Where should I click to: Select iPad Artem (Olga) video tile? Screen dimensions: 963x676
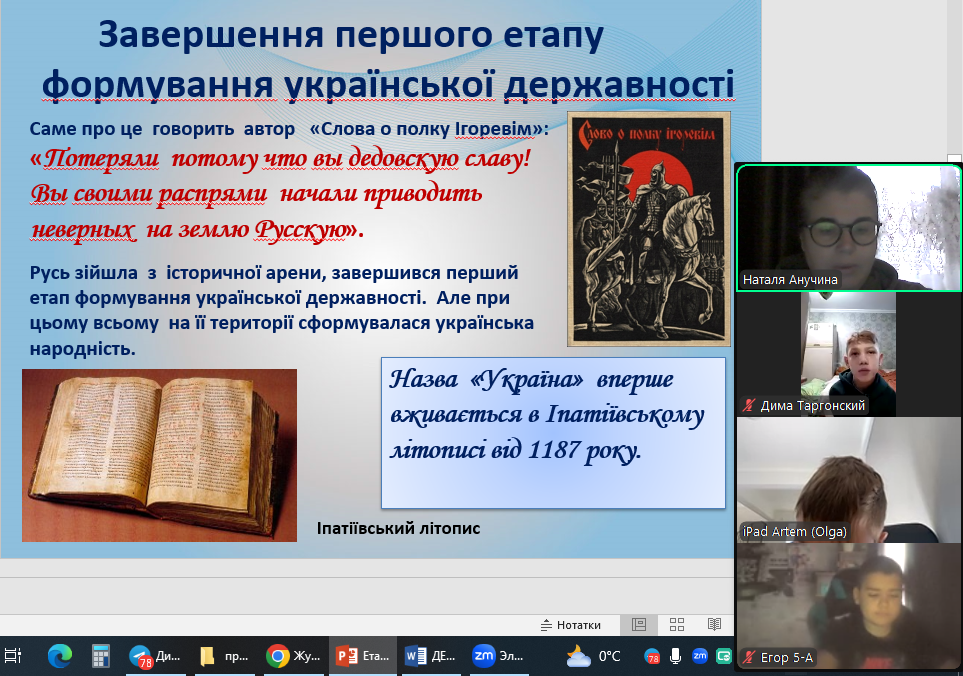[x=849, y=480]
